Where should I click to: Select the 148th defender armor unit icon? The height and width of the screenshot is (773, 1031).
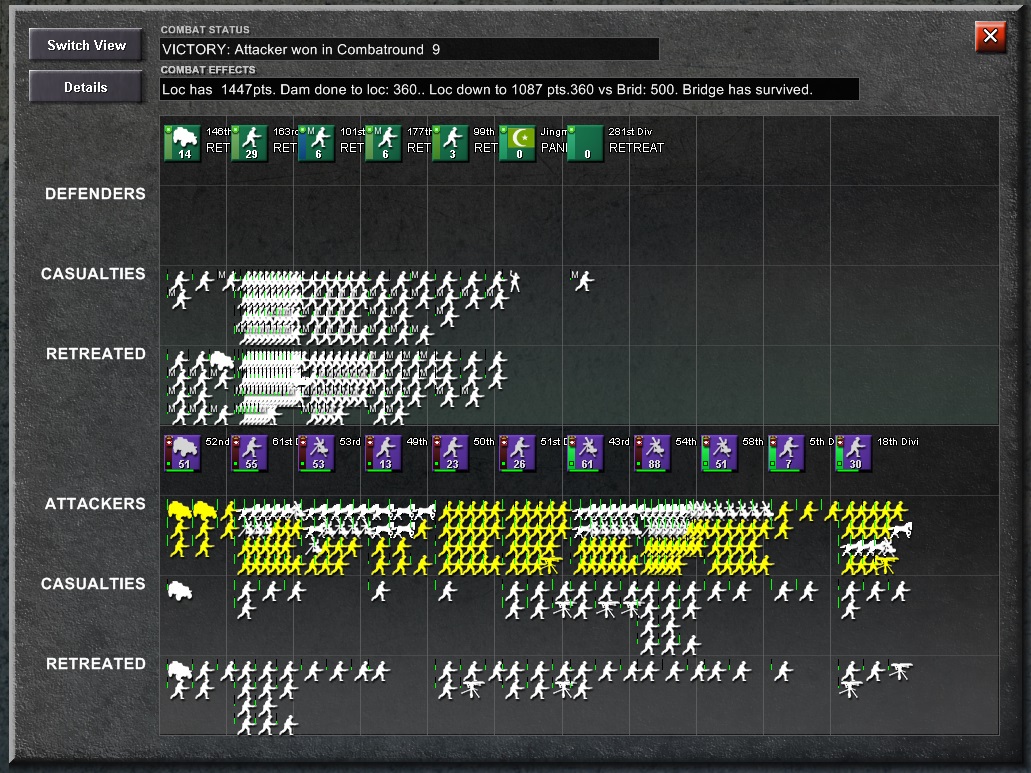click(182, 143)
